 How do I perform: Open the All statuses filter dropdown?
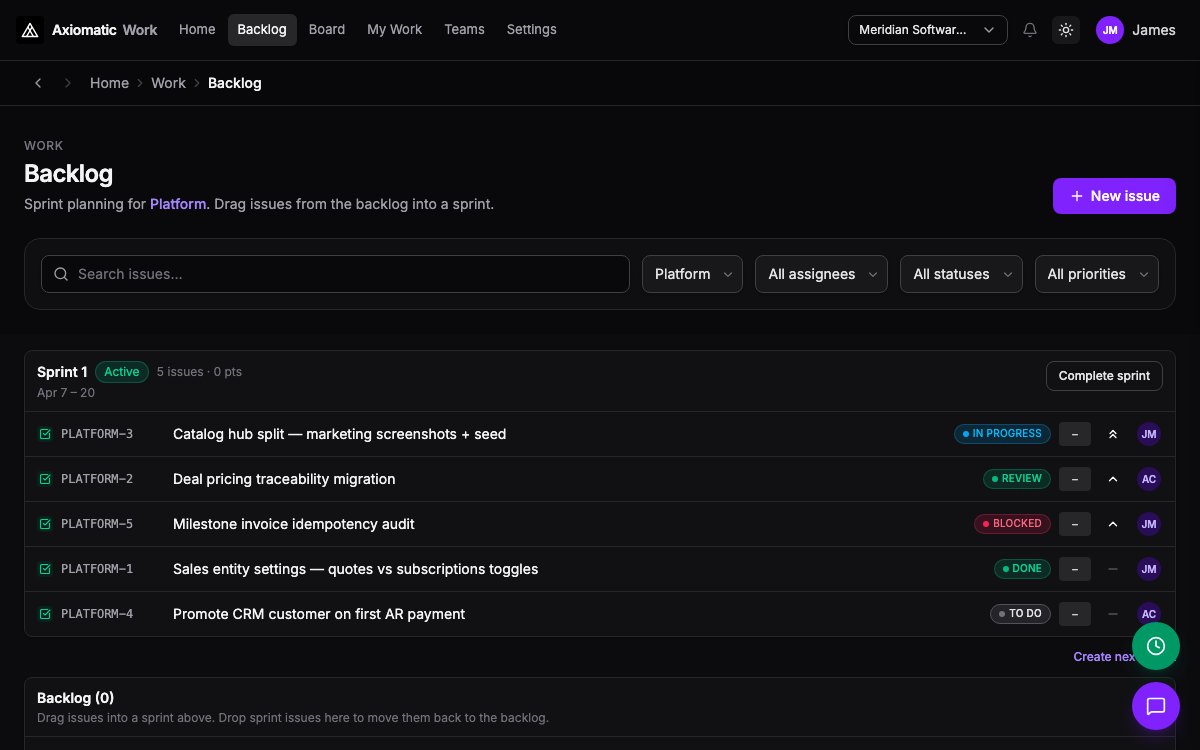(x=961, y=274)
